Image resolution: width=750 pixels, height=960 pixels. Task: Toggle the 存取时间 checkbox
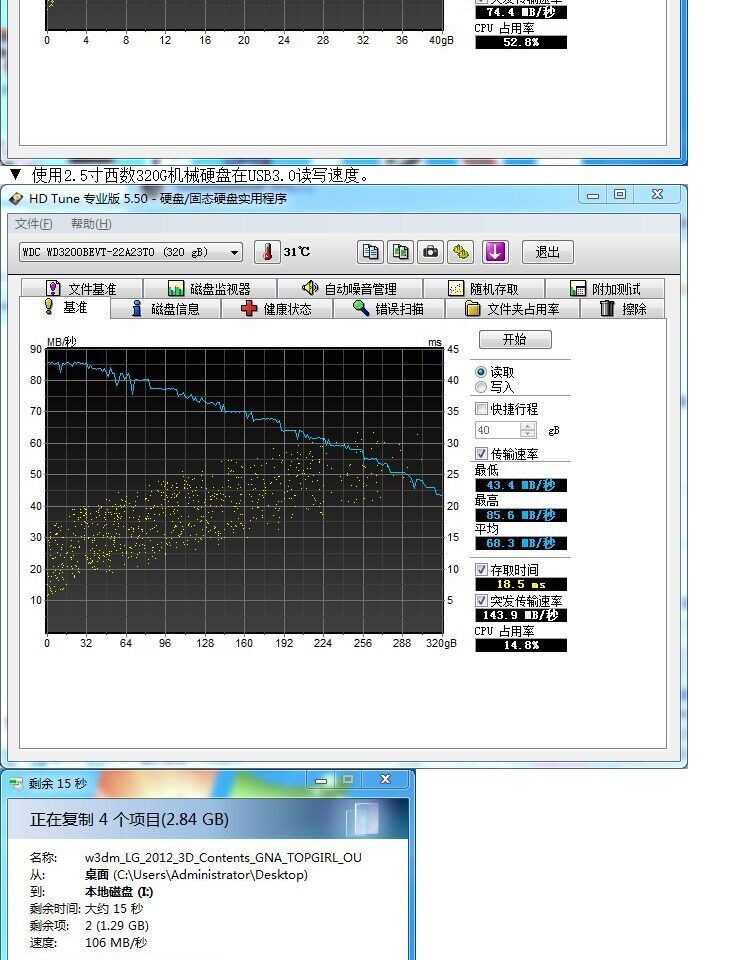[x=482, y=569]
